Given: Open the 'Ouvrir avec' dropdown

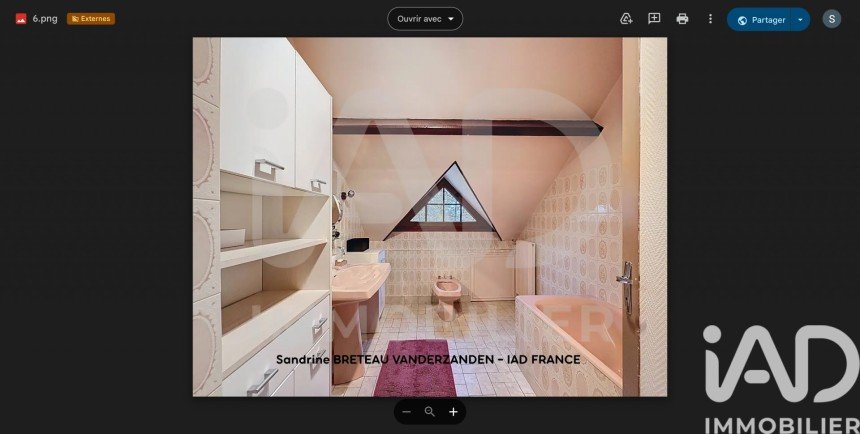Looking at the screenshot, I should point(425,19).
